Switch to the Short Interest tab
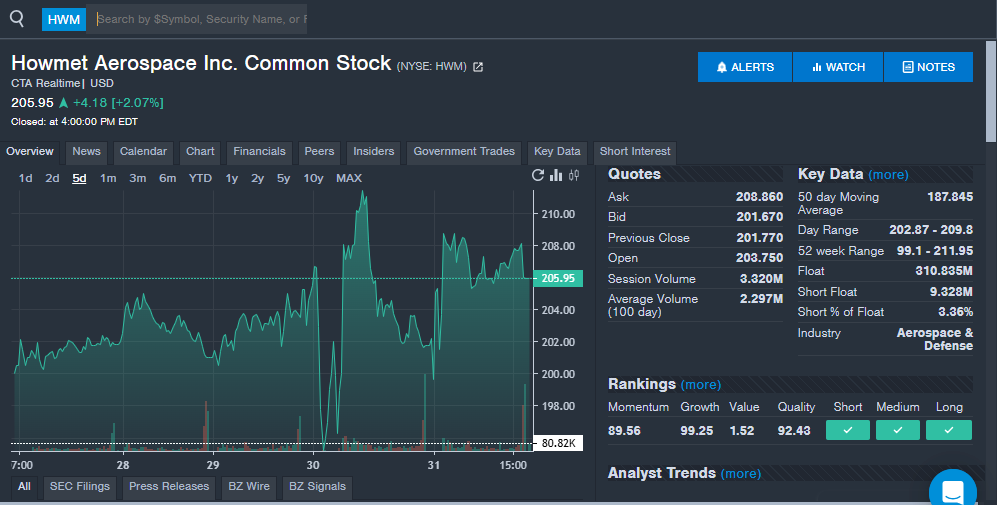997x505 pixels. coord(635,152)
